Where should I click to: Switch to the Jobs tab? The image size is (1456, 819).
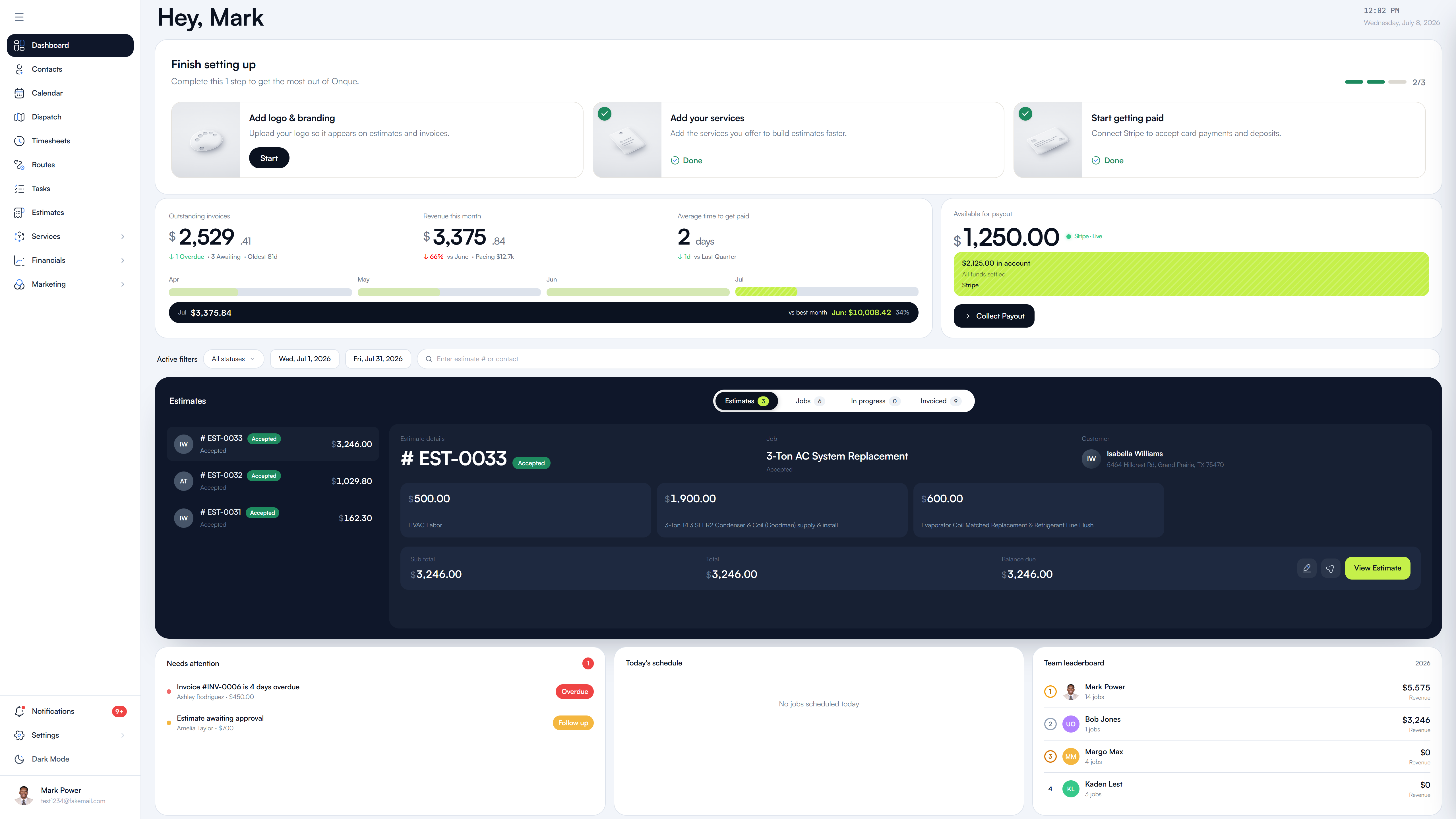(809, 401)
